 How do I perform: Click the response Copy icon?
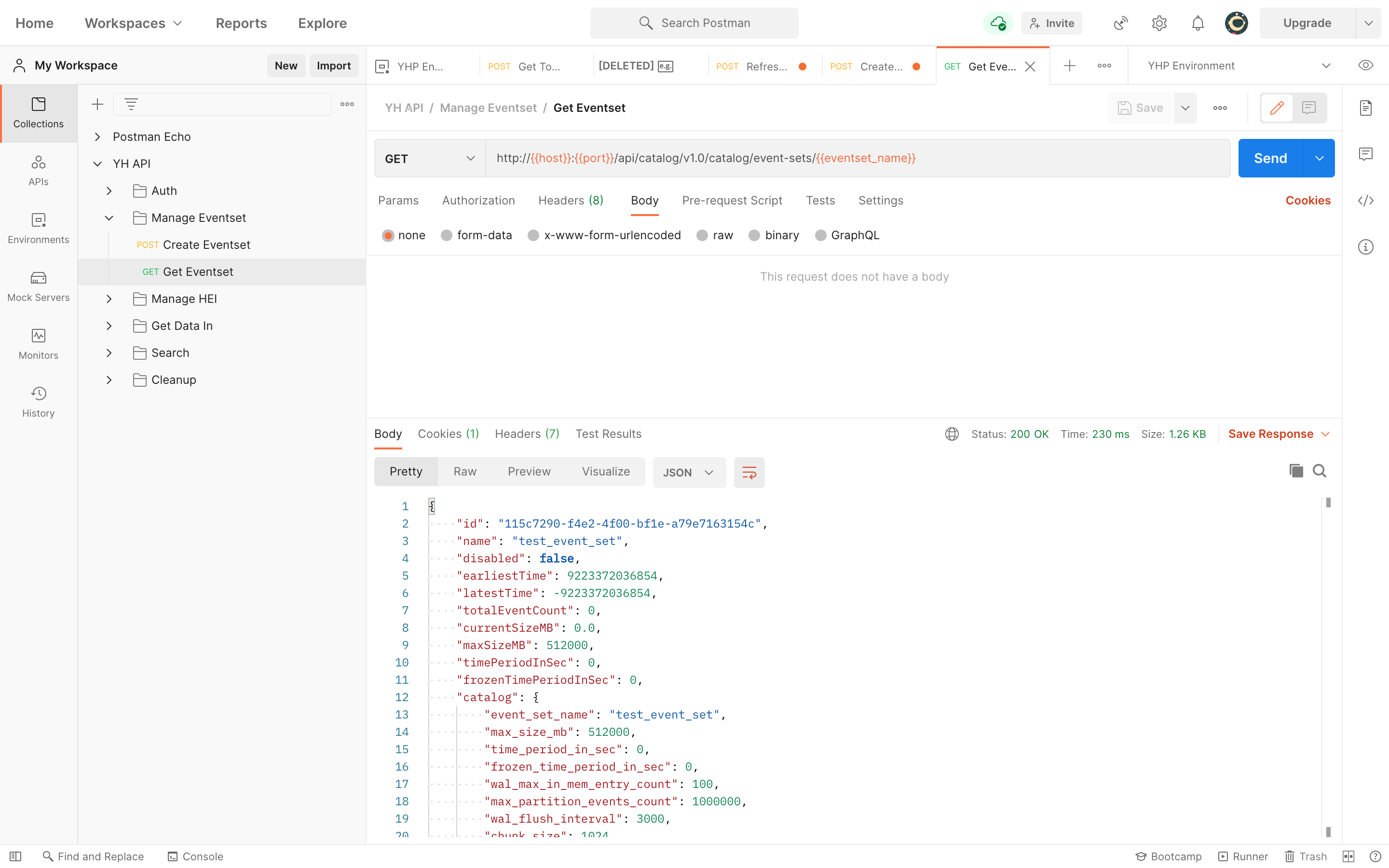click(x=1296, y=471)
